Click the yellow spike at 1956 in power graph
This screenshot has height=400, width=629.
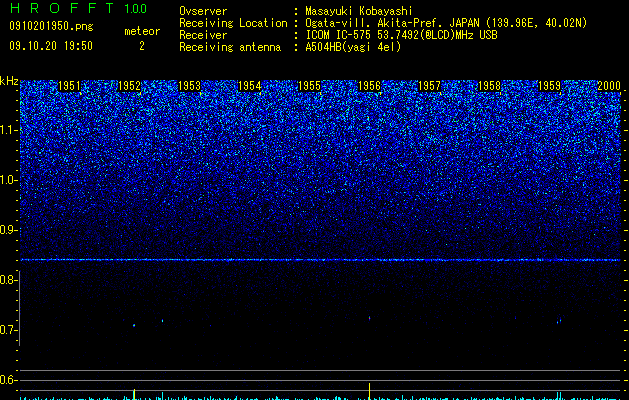pos(369,390)
